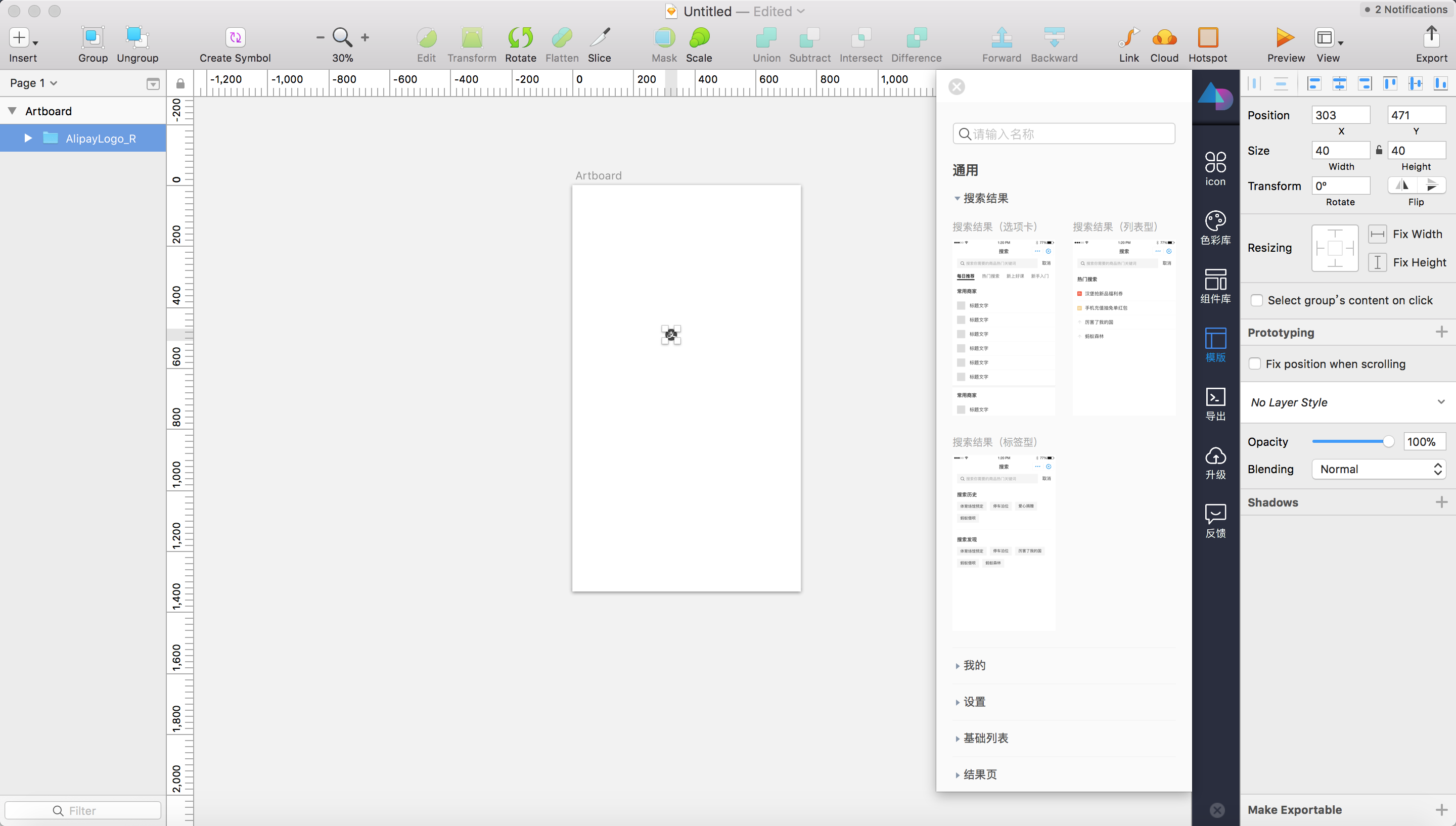Click the Opacity slider handle
The height and width of the screenshot is (826, 1456).
[1388, 441]
